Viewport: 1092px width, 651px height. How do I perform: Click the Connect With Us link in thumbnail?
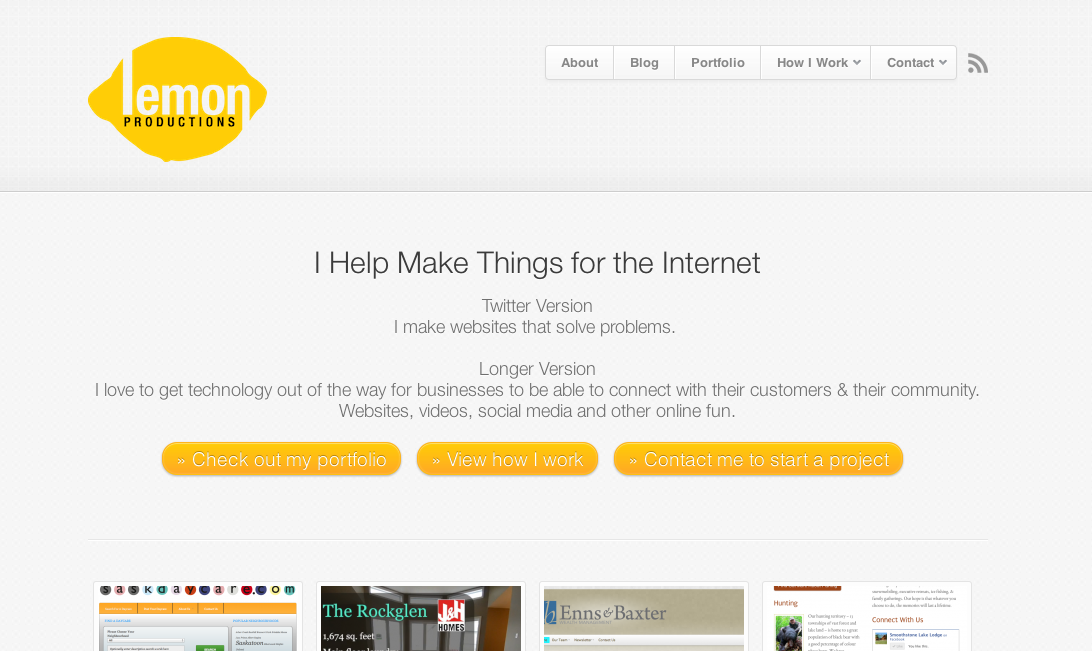898,620
